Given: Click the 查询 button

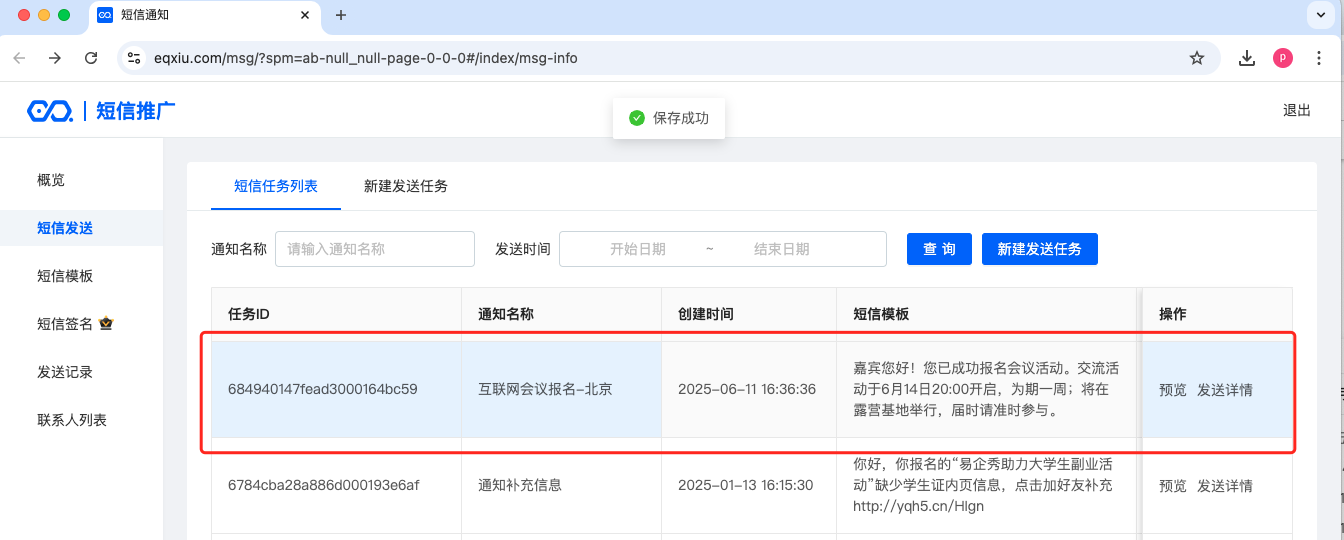Looking at the screenshot, I should point(939,249).
